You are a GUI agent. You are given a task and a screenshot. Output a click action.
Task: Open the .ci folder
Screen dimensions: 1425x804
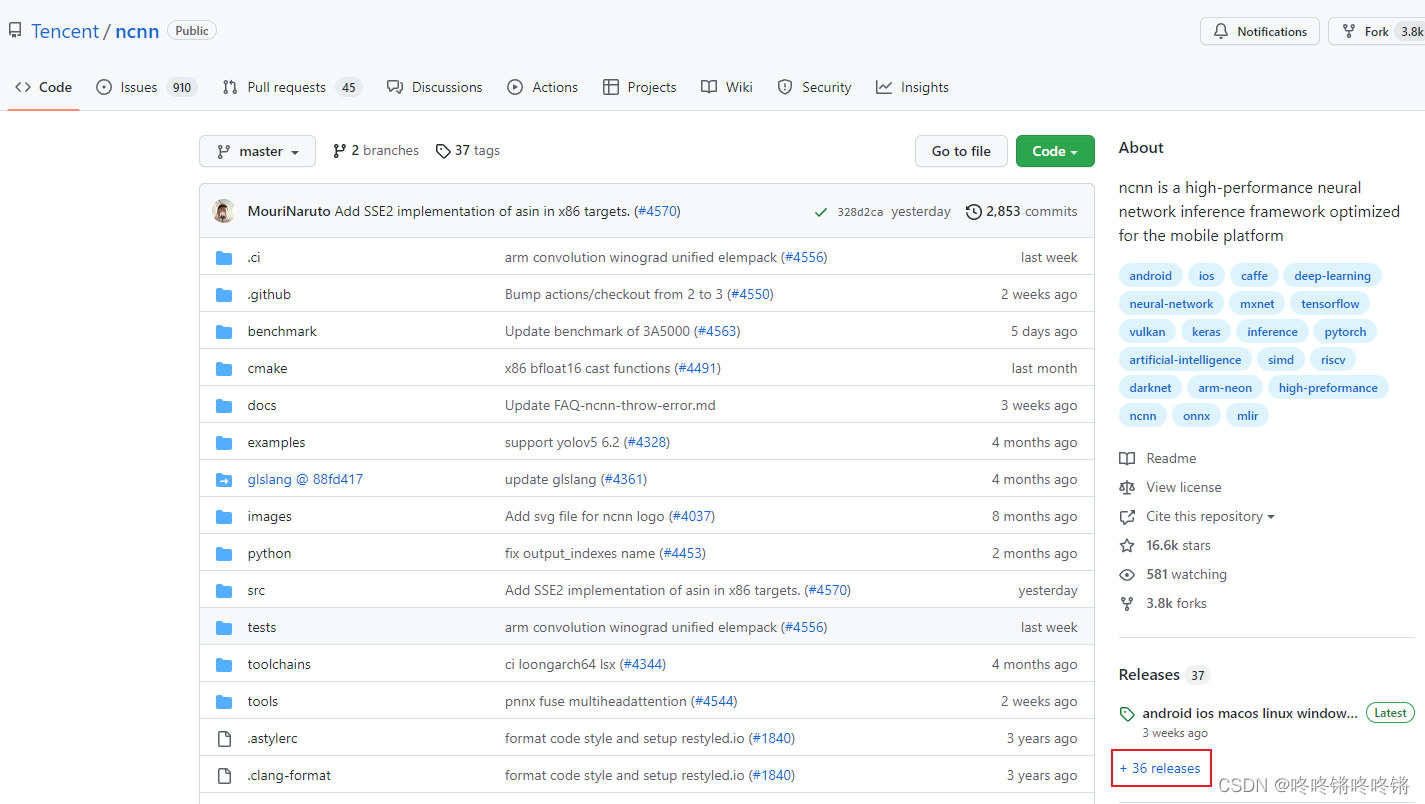[x=254, y=257]
